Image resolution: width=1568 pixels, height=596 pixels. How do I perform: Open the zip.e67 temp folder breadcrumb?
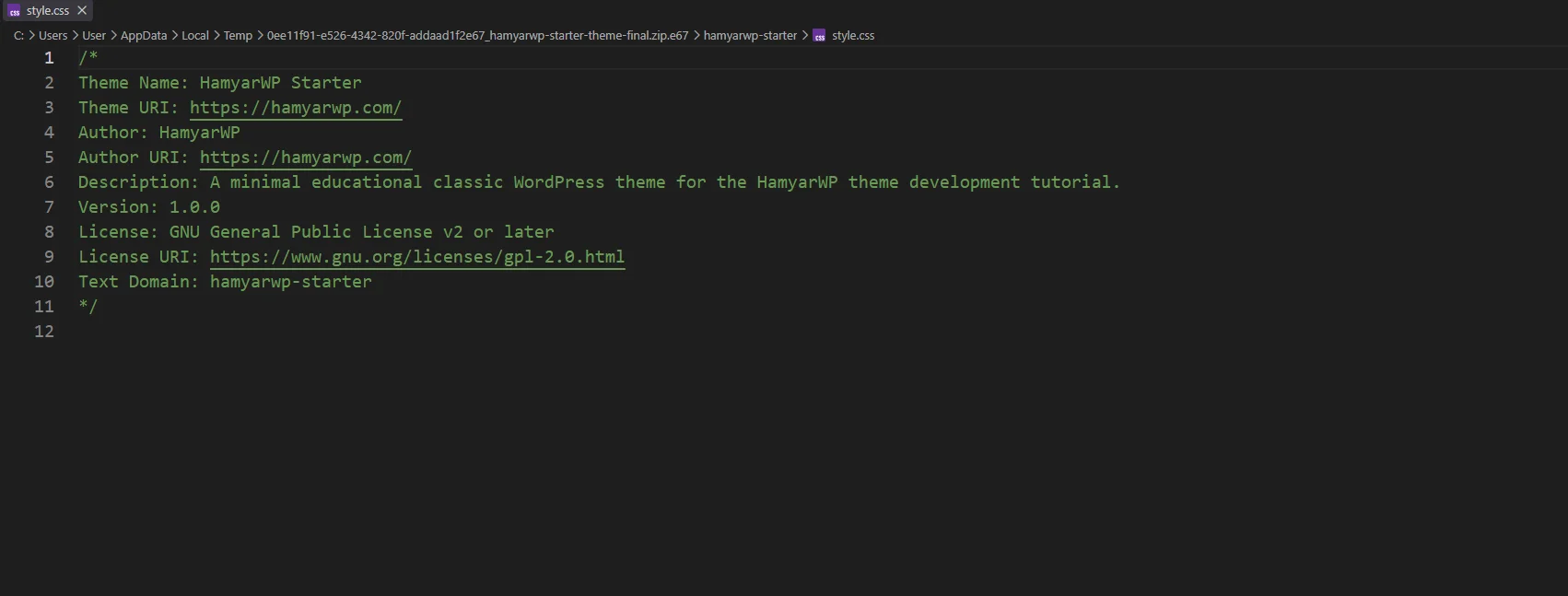point(477,35)
